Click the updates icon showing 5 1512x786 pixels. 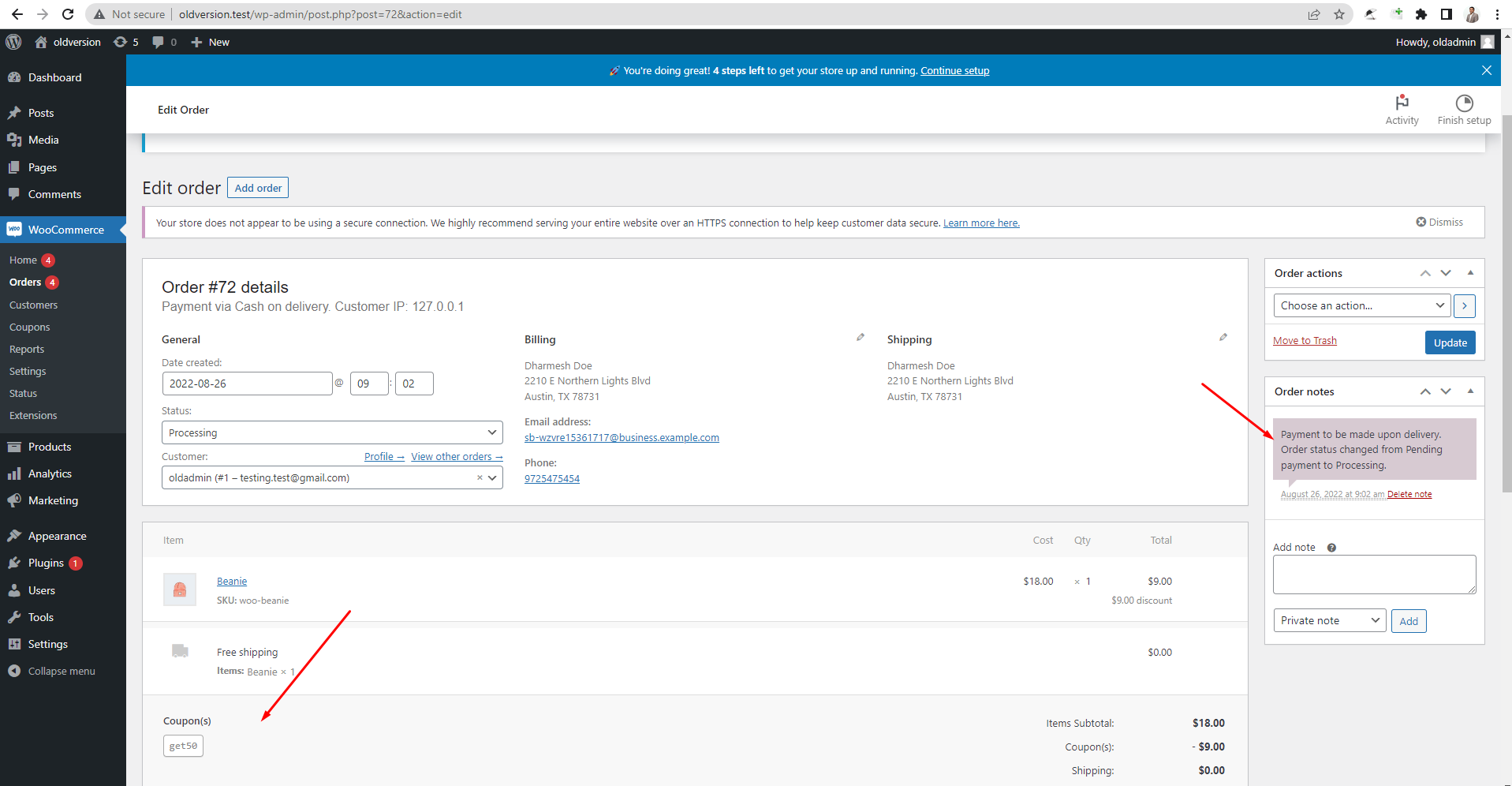coord(125,42)
